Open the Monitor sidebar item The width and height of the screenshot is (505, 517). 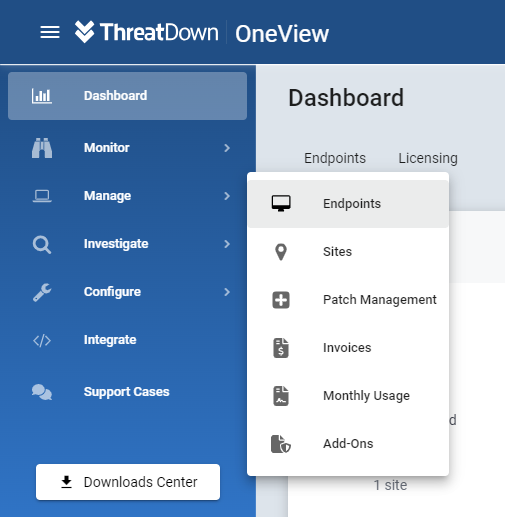pos(127,148)
